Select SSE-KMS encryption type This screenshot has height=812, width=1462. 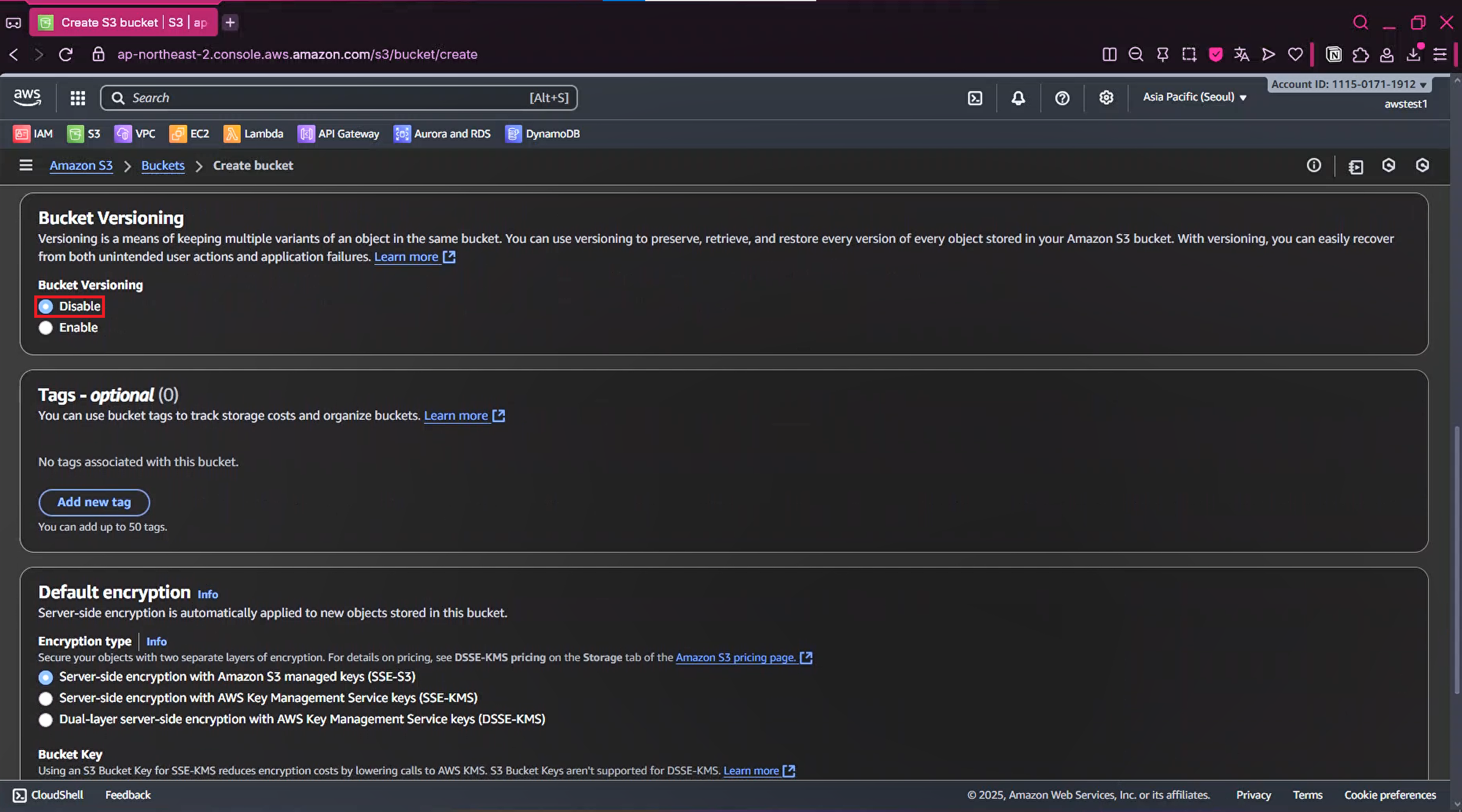point(46,698)
